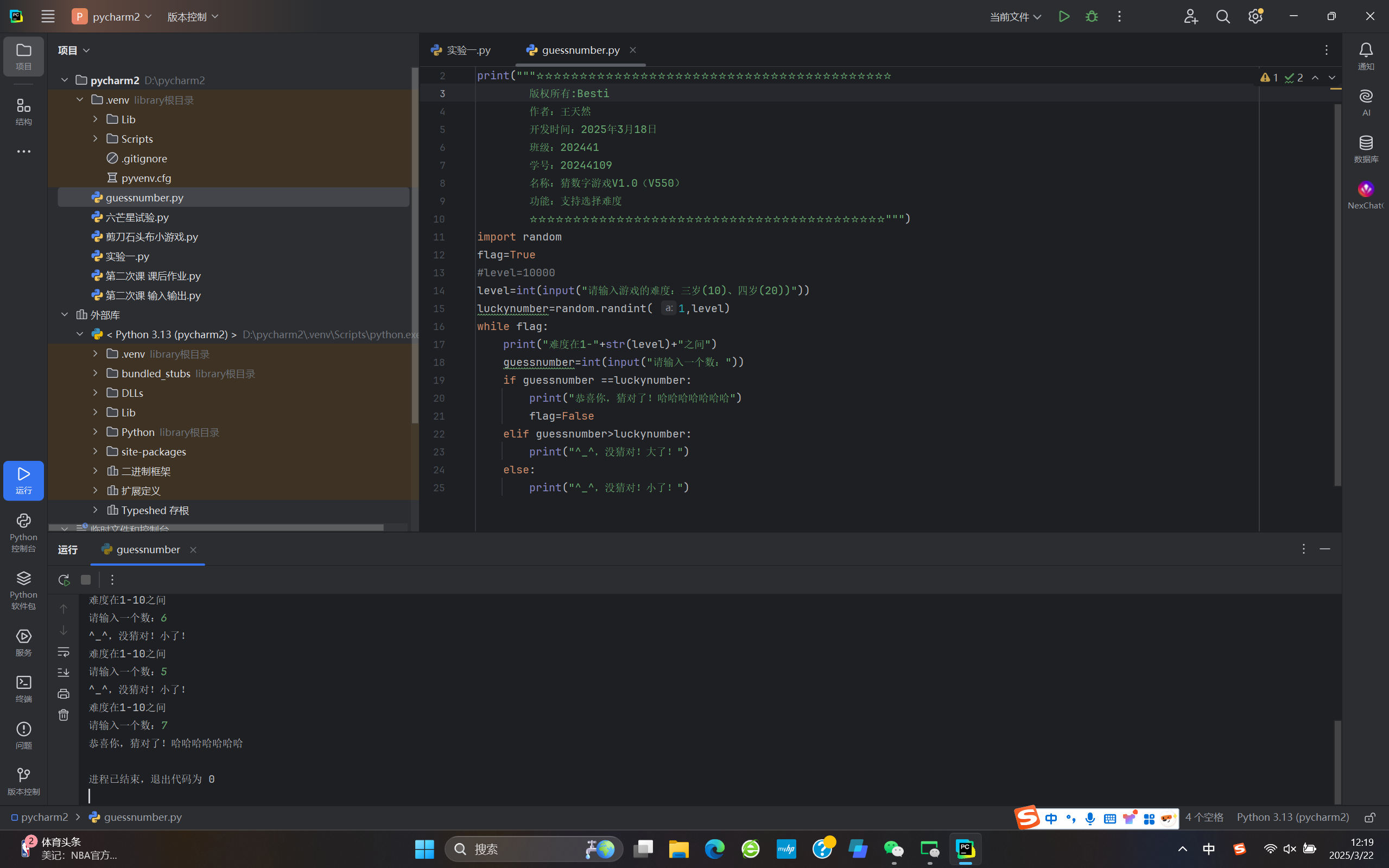Viewport: 1389px width, 868px height.
Task: Click the rerun guessnumber icon
Action: tap(64, 580)
